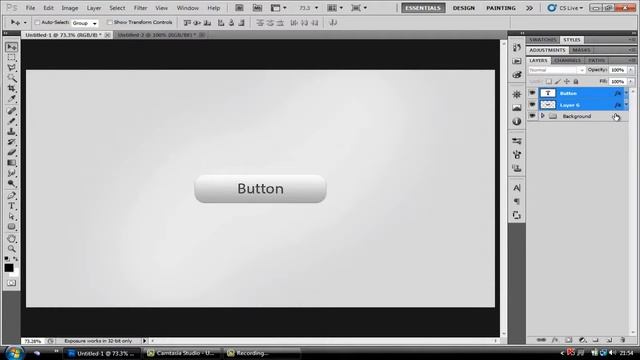This screenshot has height=360, width=640.
Task: Select the Dodge tool
Action: 11,184
